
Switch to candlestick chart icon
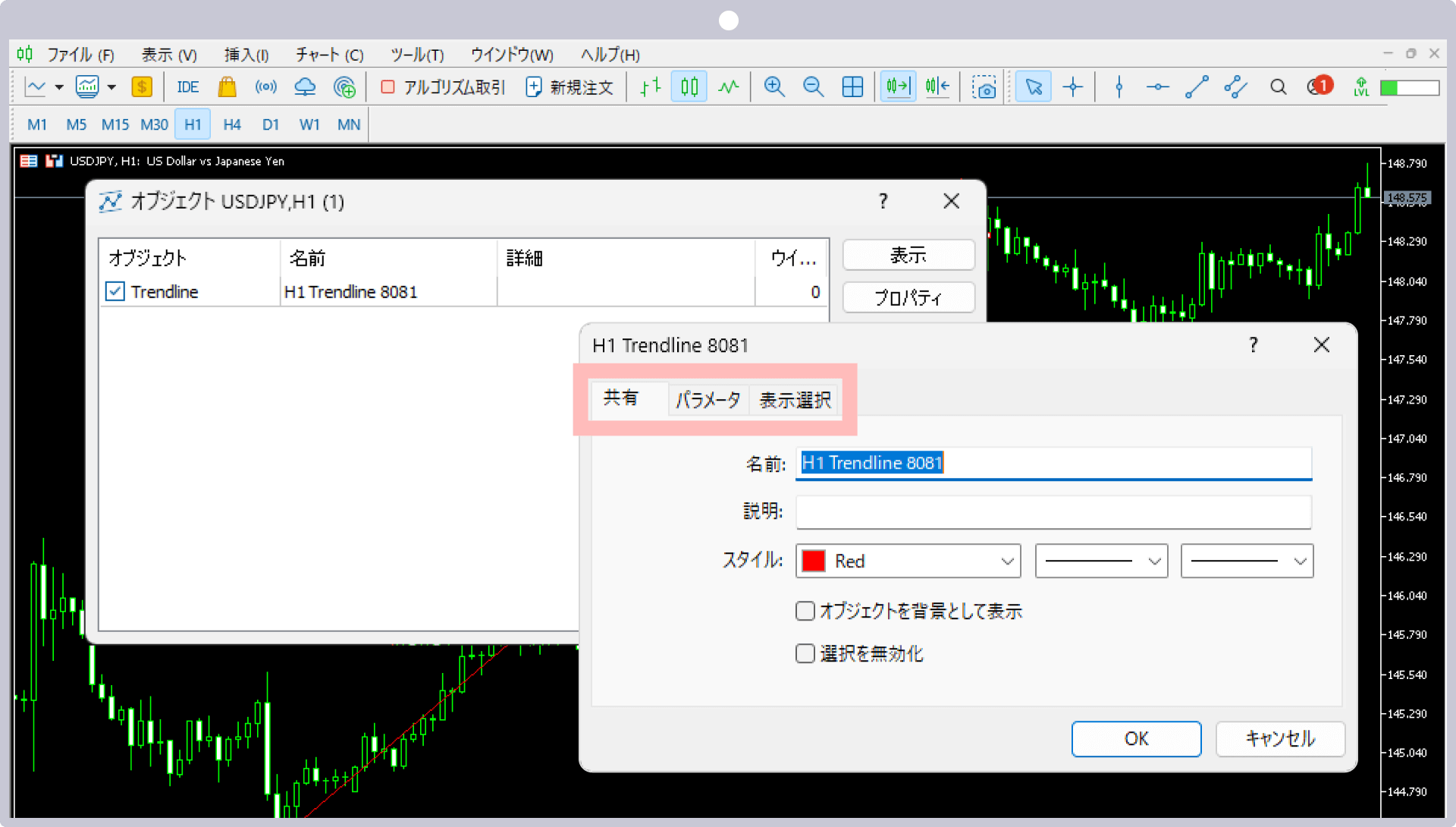[689, 87]
